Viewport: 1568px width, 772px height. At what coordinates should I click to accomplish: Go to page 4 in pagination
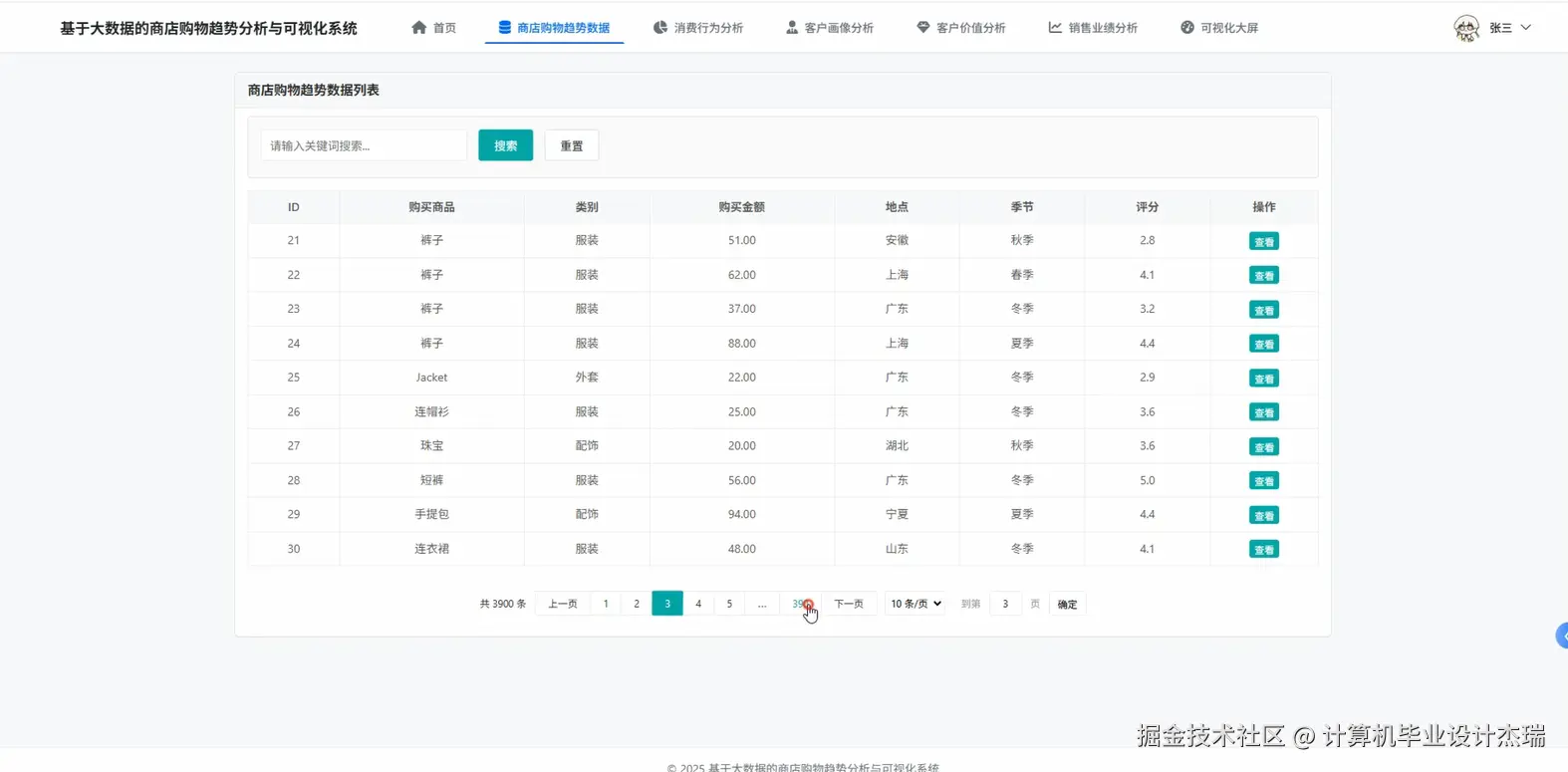click(x=698, y=604)
